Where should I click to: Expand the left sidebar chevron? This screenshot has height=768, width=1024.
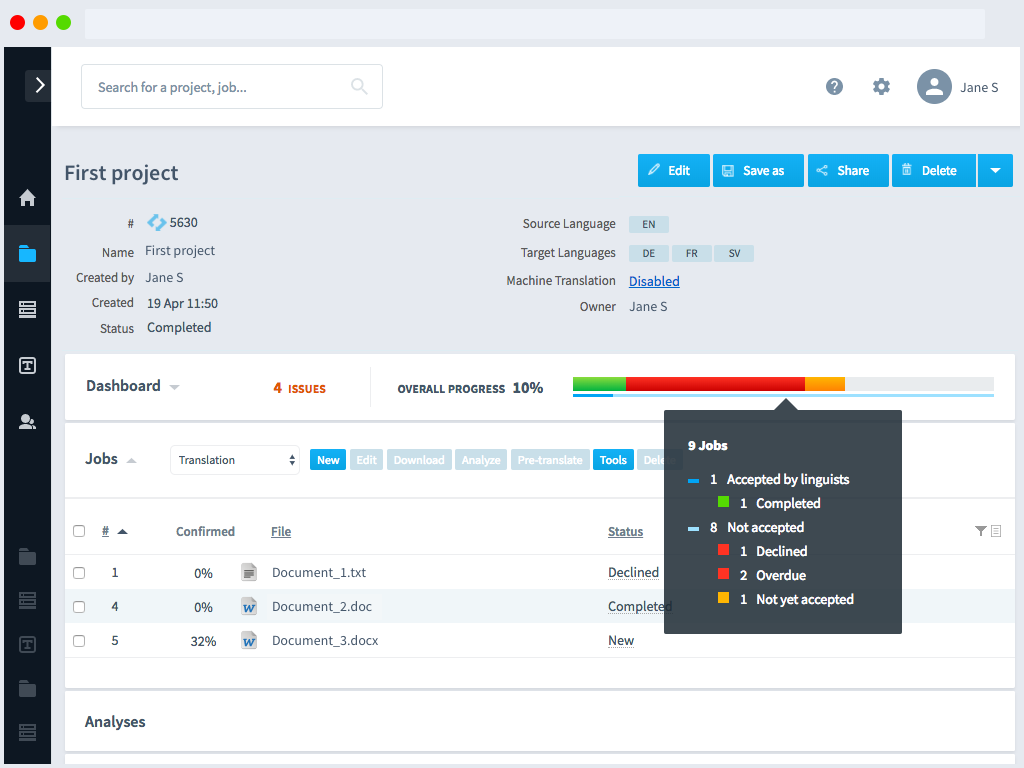point(39,86)
